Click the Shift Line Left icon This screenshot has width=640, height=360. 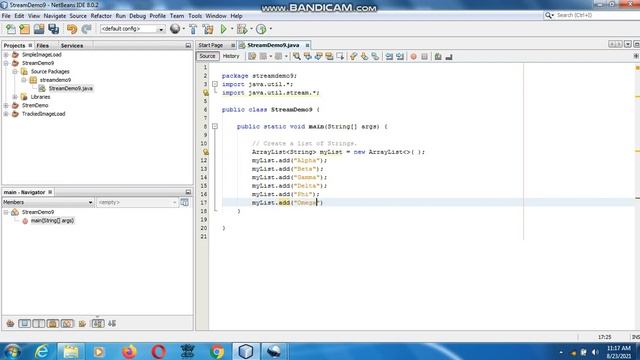coord(389,57)
